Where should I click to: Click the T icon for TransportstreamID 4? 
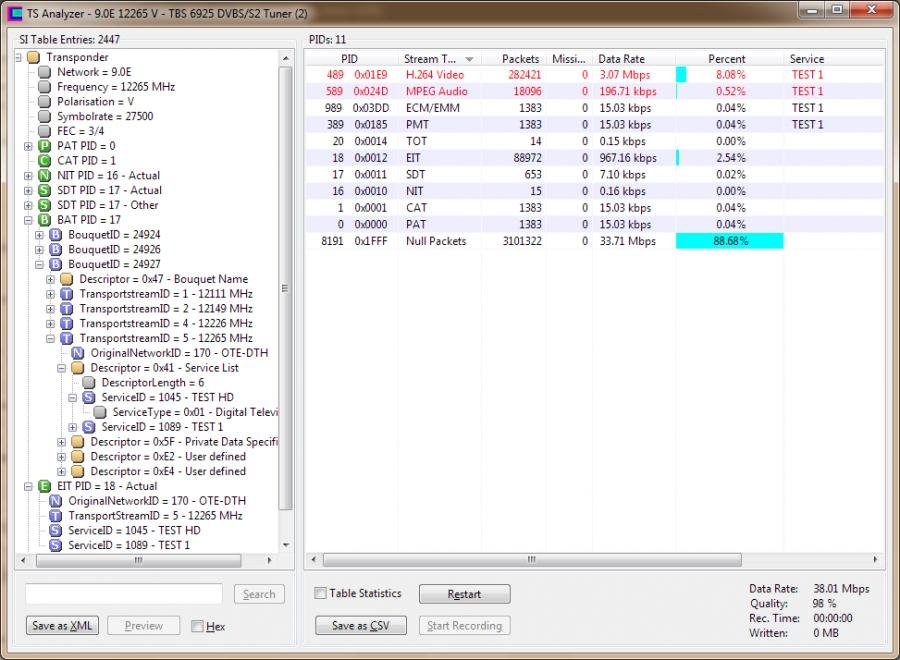pyautogui.click(x=67, y=324)
